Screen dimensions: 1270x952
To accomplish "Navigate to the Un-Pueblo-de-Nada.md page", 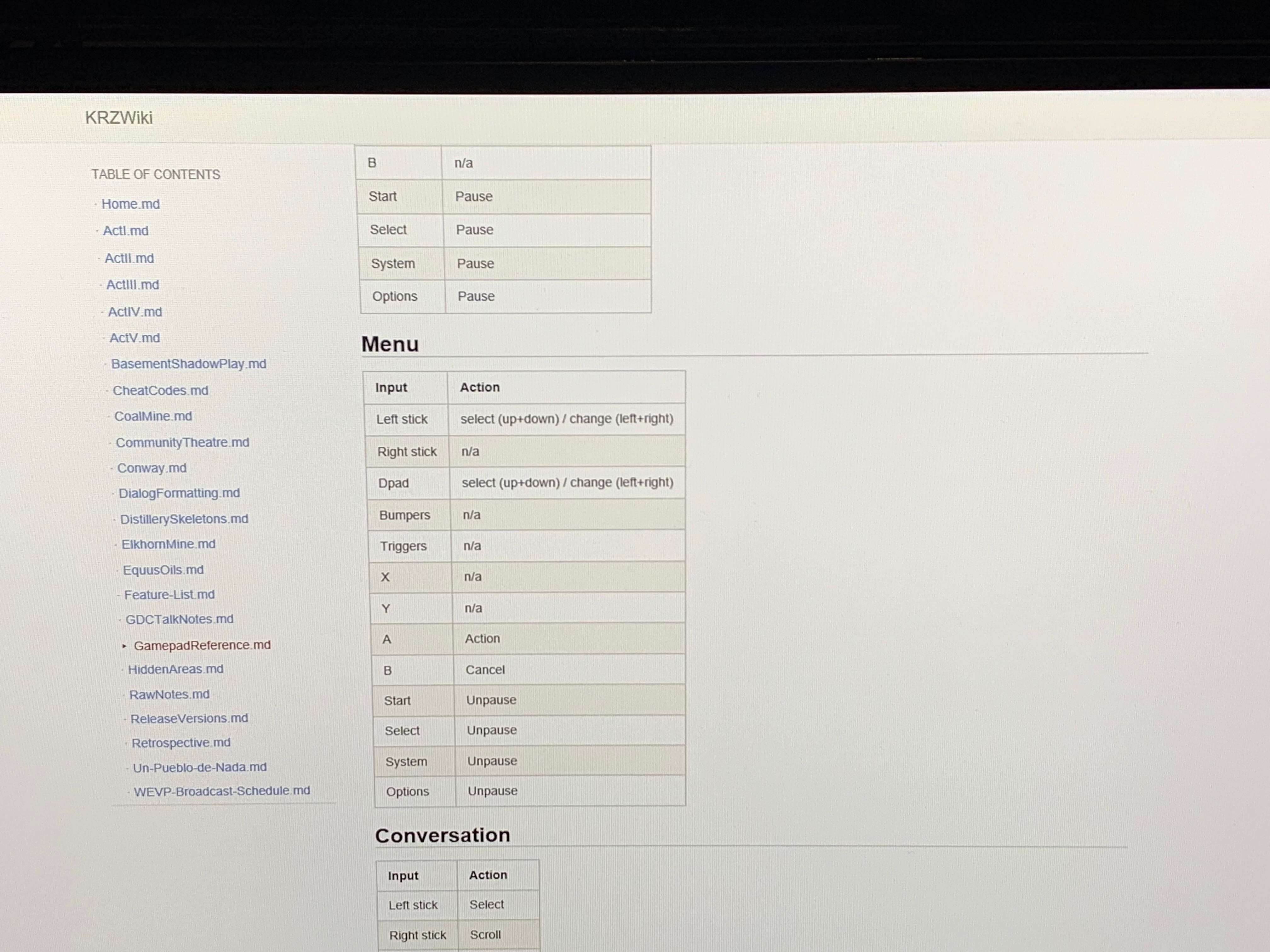I will click(199, 767).
